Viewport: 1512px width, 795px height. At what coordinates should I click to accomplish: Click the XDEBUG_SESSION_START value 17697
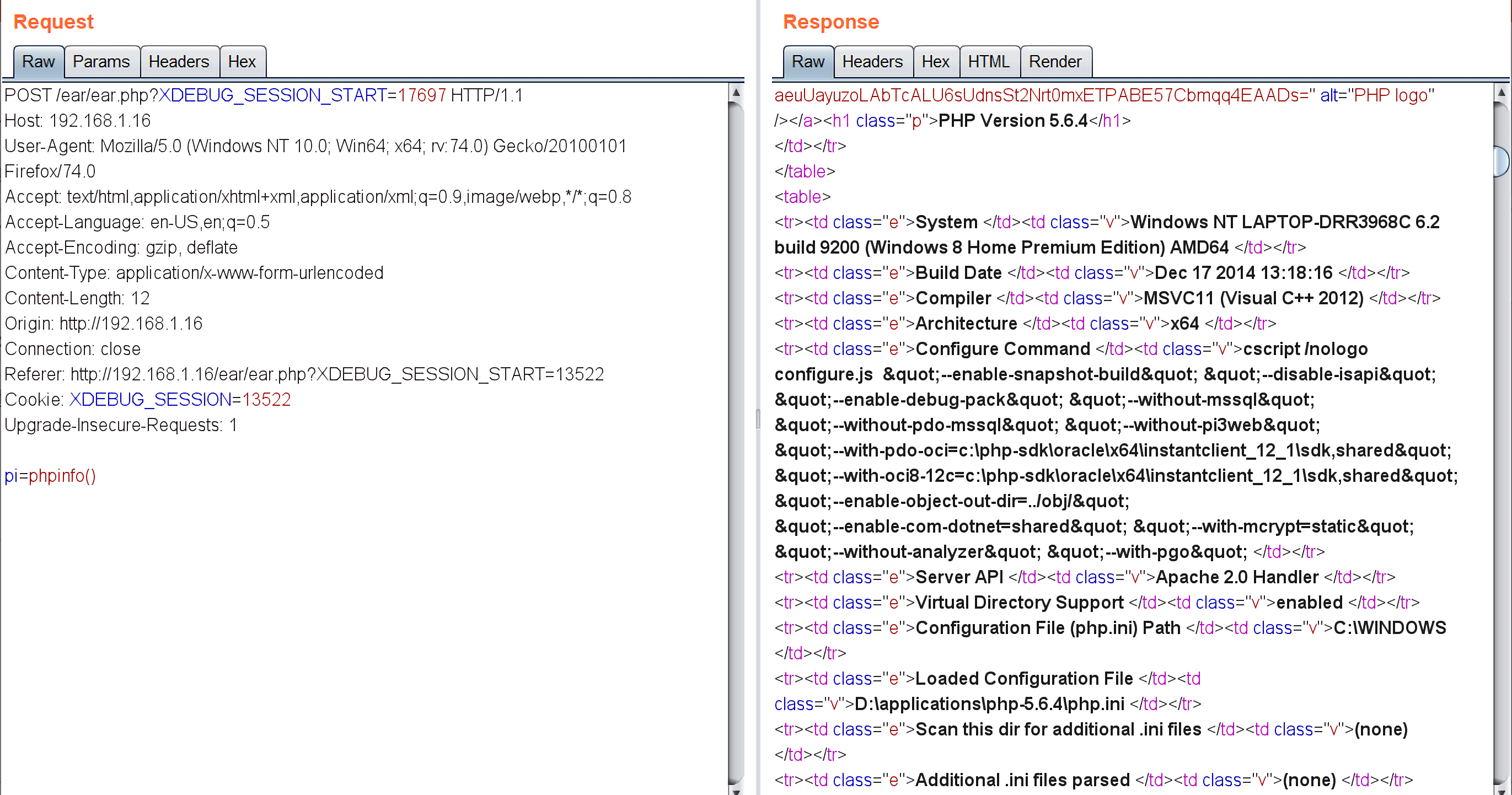point(422,95)
